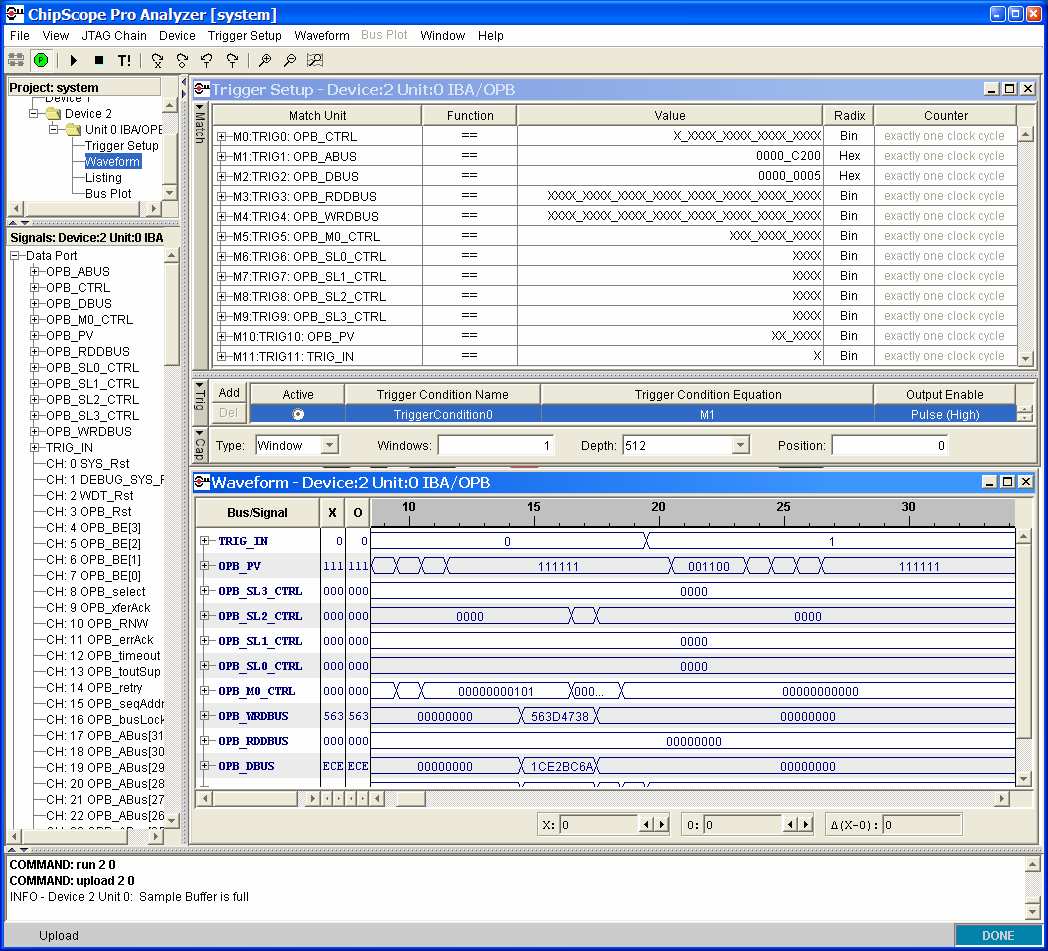This screenshot has height=951, width=1048.
Task: Expand OPB_WRDBUS bus in waveform list
Action: click(205, 716)
